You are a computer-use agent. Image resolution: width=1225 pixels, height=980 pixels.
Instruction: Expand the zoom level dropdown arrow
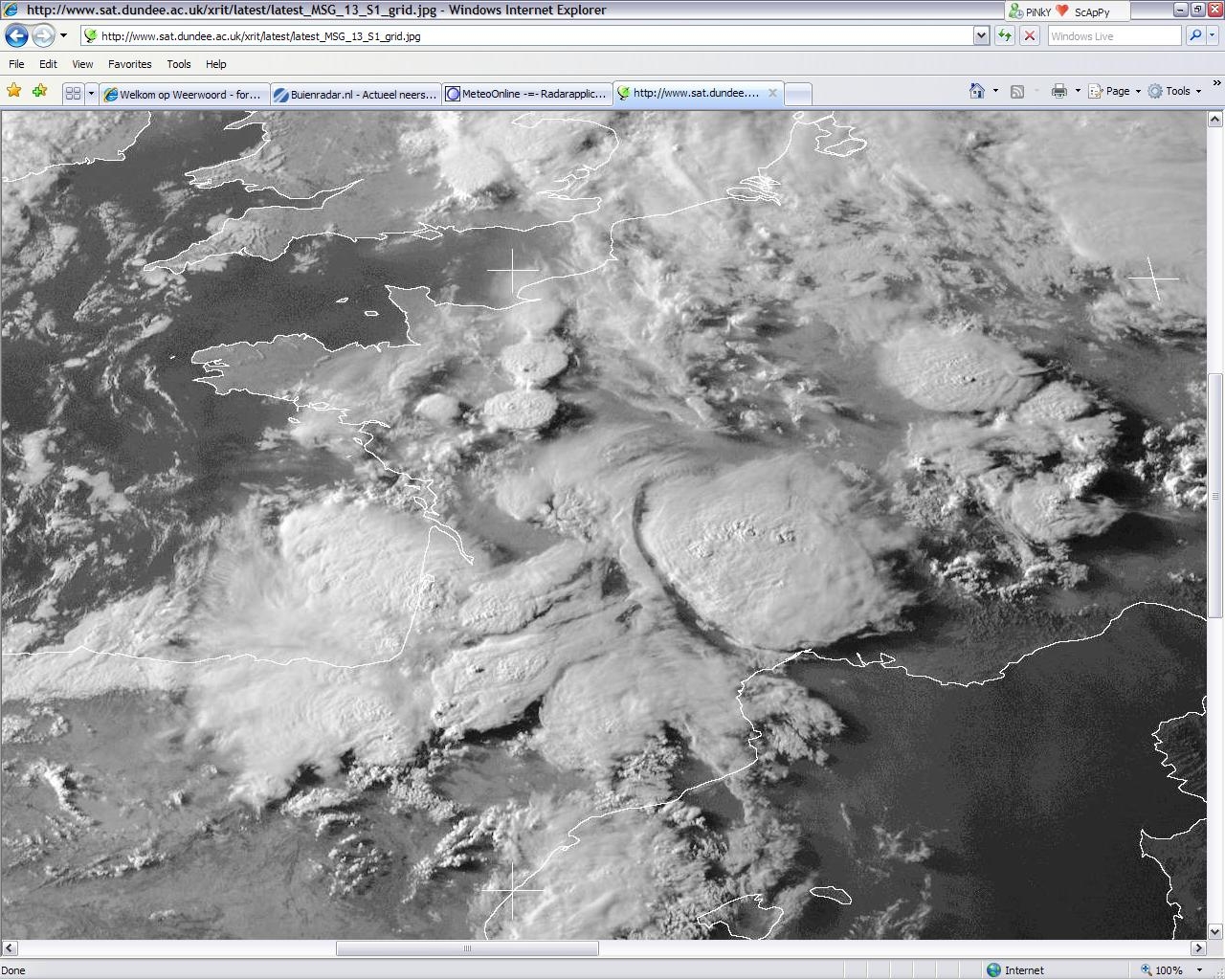[1199, 970]
